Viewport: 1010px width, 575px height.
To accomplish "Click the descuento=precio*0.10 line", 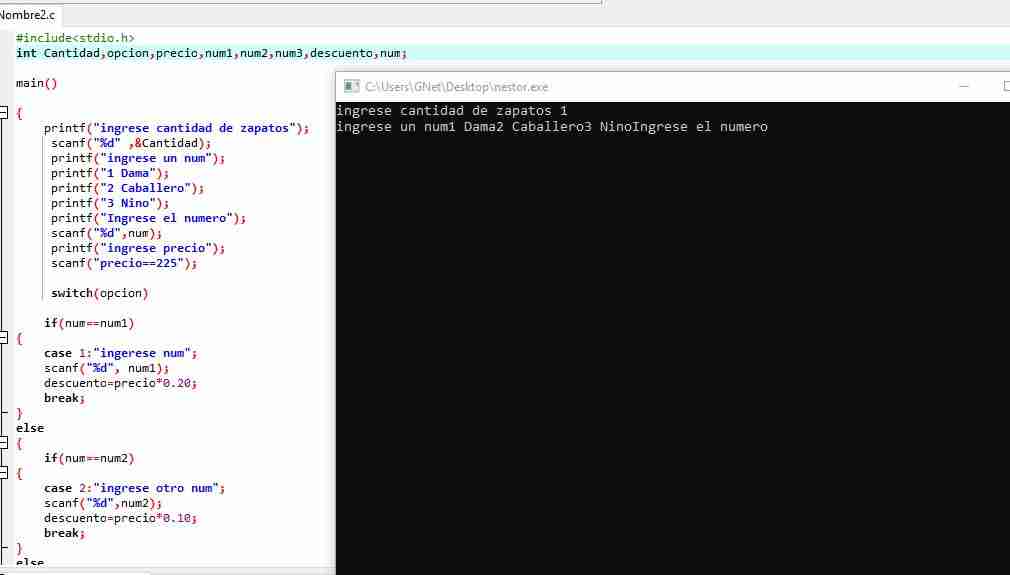I will 120,518.
